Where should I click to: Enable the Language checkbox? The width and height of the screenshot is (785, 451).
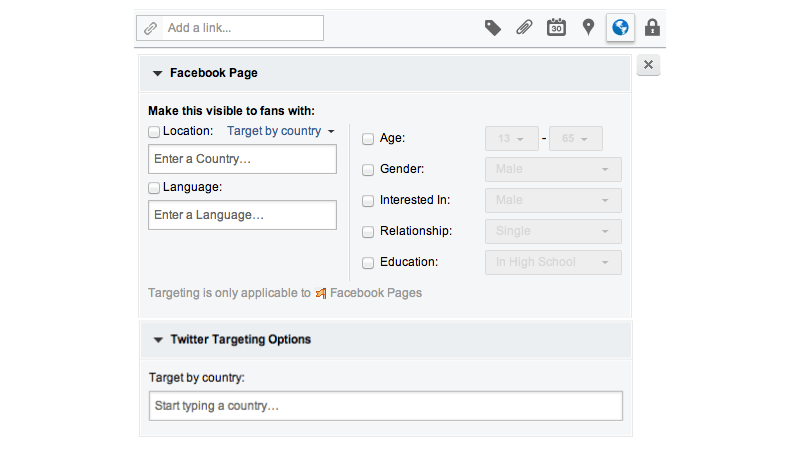click(154, 188)
